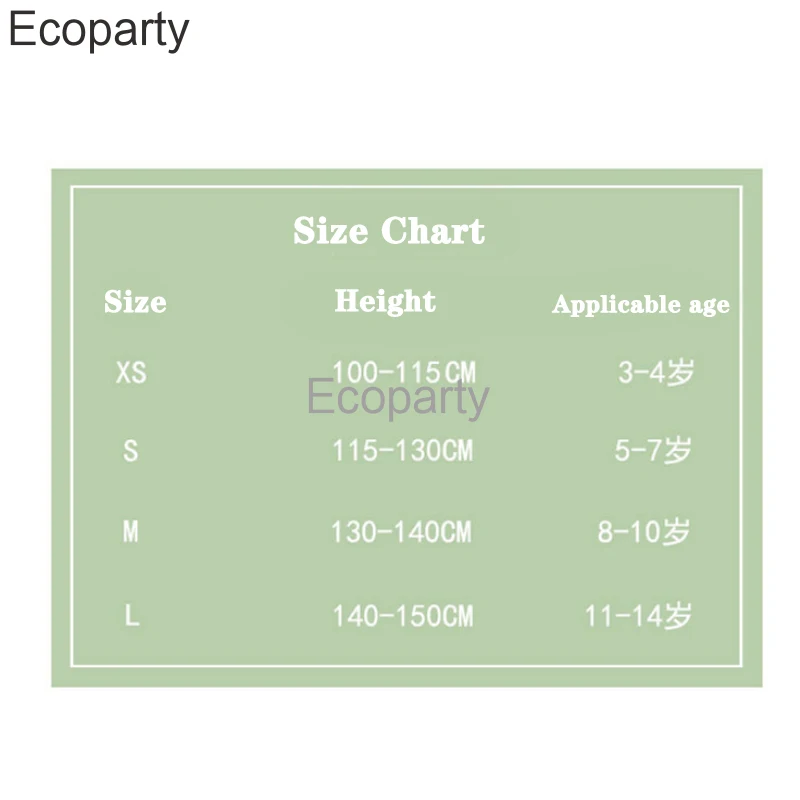Screen dimensions: 800x800
Task: Choose the S size label
Action: point(131,451)
